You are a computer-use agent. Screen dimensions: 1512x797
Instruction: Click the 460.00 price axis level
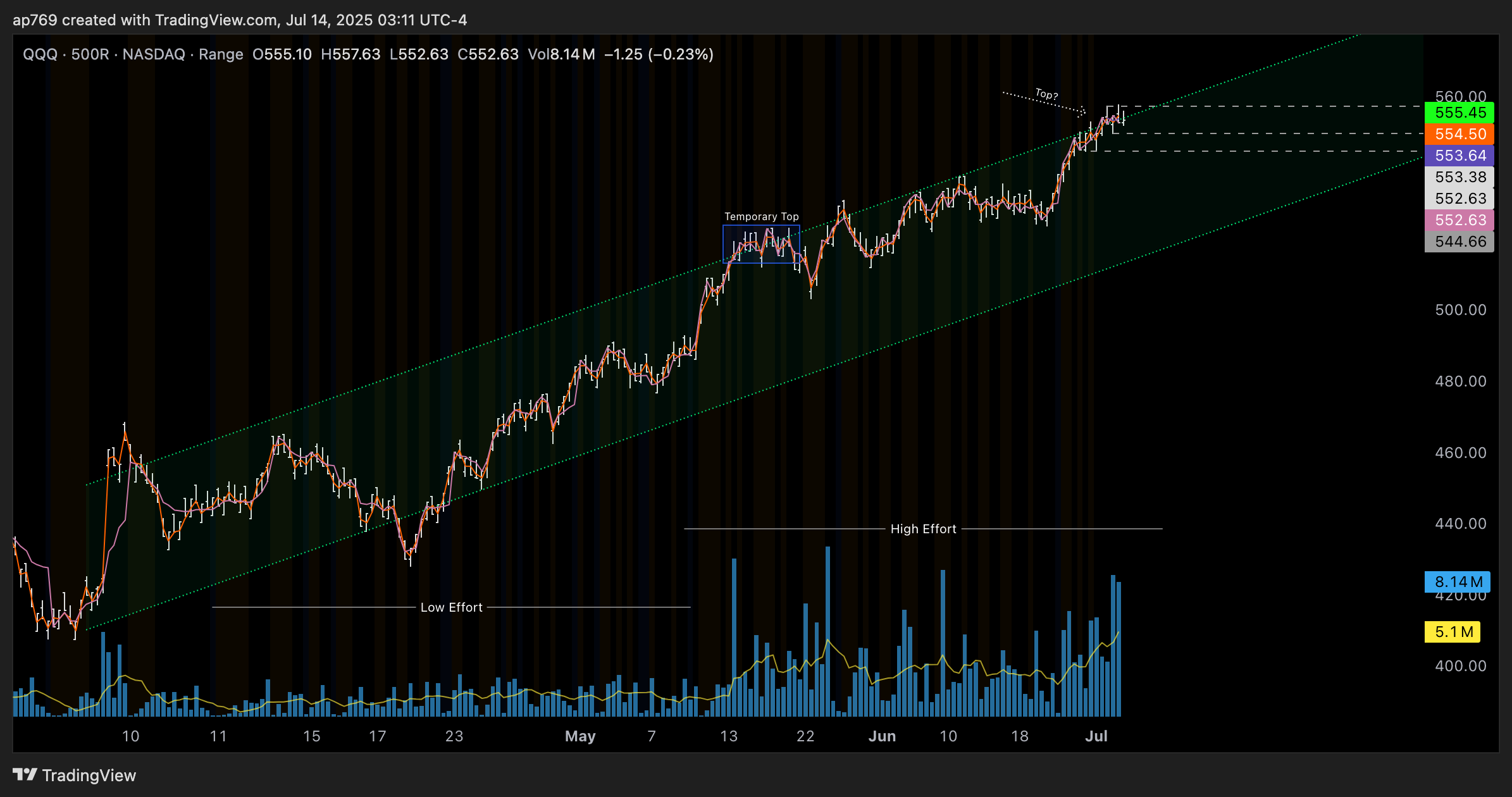pyautogui.click(x=1460, y=453)
